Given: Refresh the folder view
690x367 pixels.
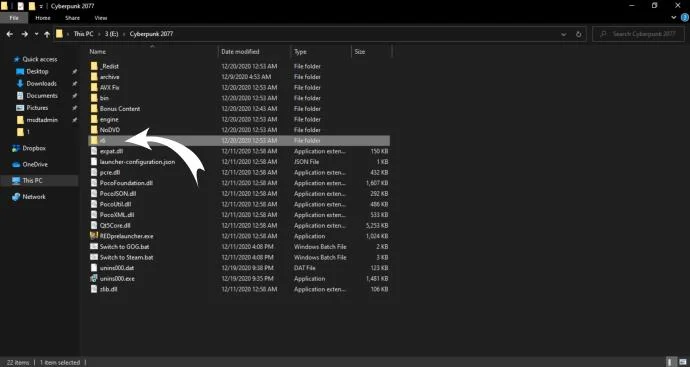Looking at the screenshot, I should click(579, 34).
